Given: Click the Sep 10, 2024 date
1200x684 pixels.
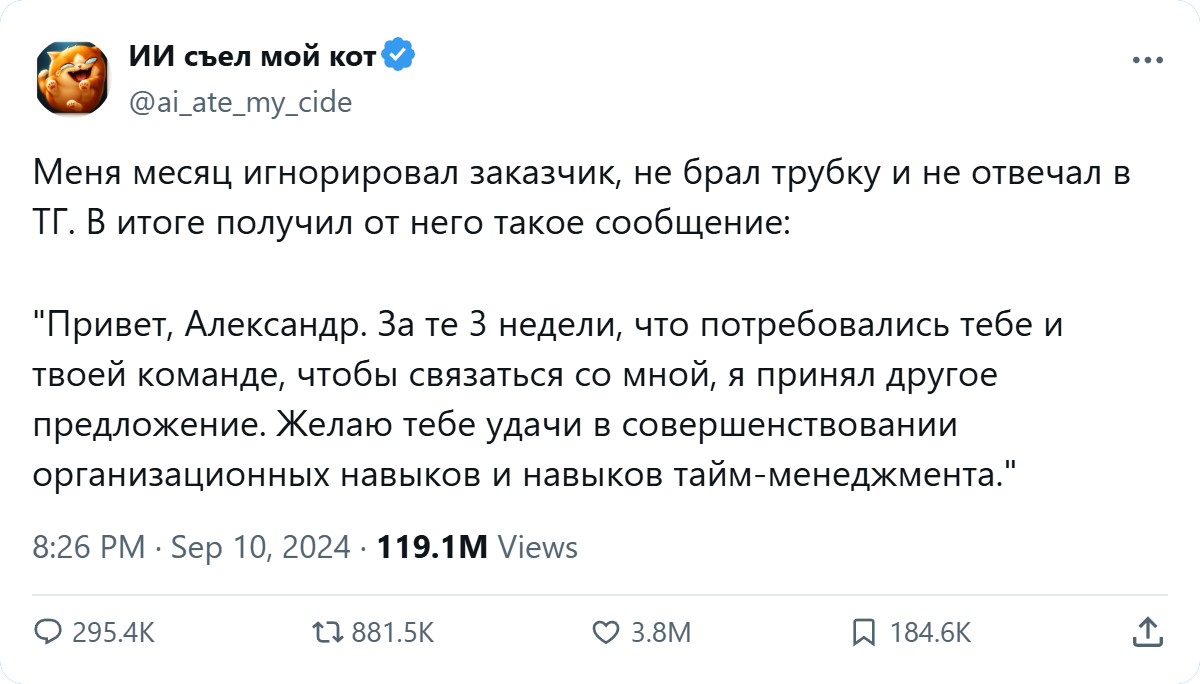Looking at the screenshot, I should pyautogui.click(x=260, y=547).
